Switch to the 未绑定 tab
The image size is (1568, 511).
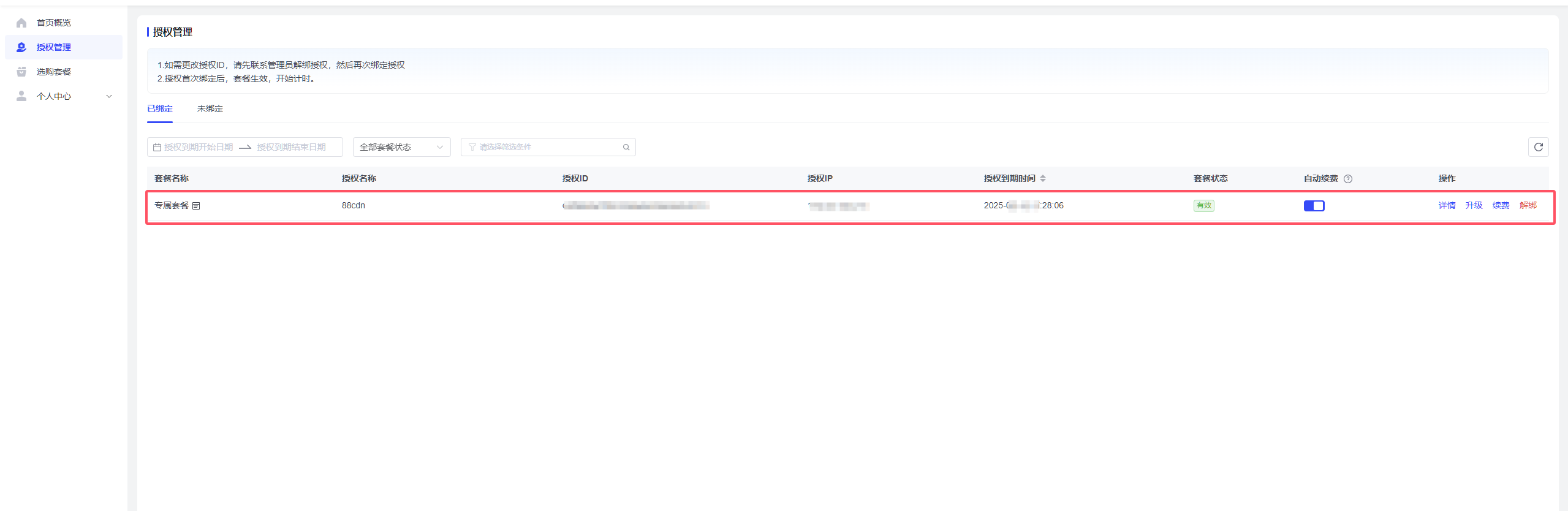[210, 108]
